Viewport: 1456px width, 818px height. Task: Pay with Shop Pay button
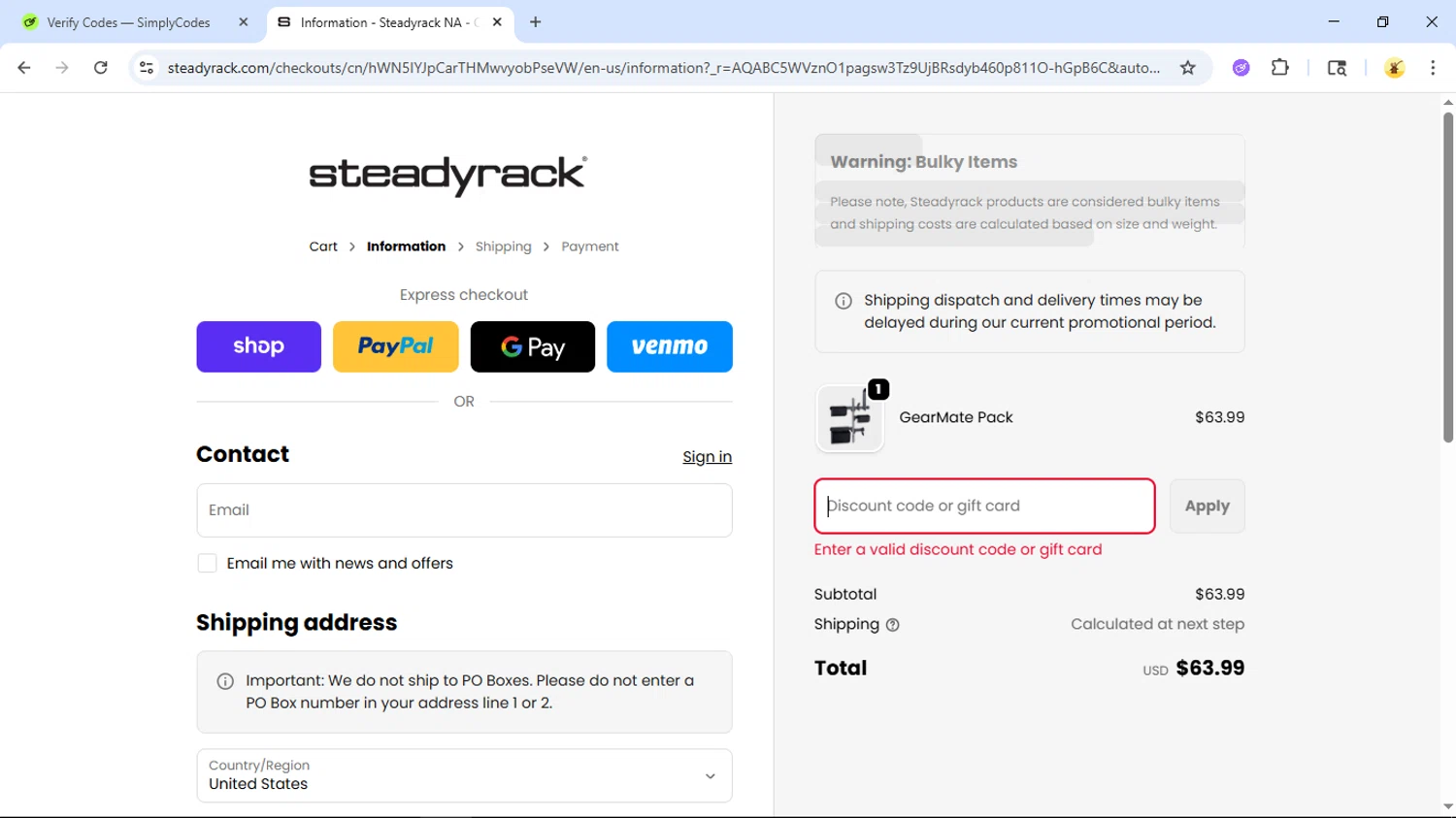258,346
